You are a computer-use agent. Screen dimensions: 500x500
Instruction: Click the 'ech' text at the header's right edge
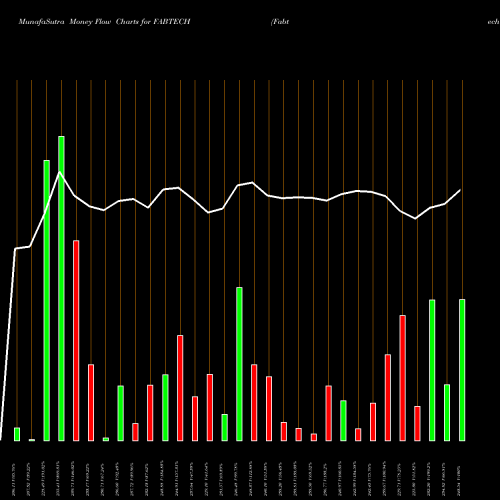pyautogui.click(x=493, y=22)
